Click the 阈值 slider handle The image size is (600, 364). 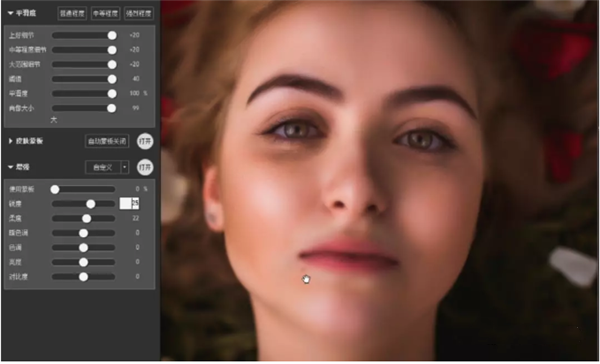(x=112, y=79)
